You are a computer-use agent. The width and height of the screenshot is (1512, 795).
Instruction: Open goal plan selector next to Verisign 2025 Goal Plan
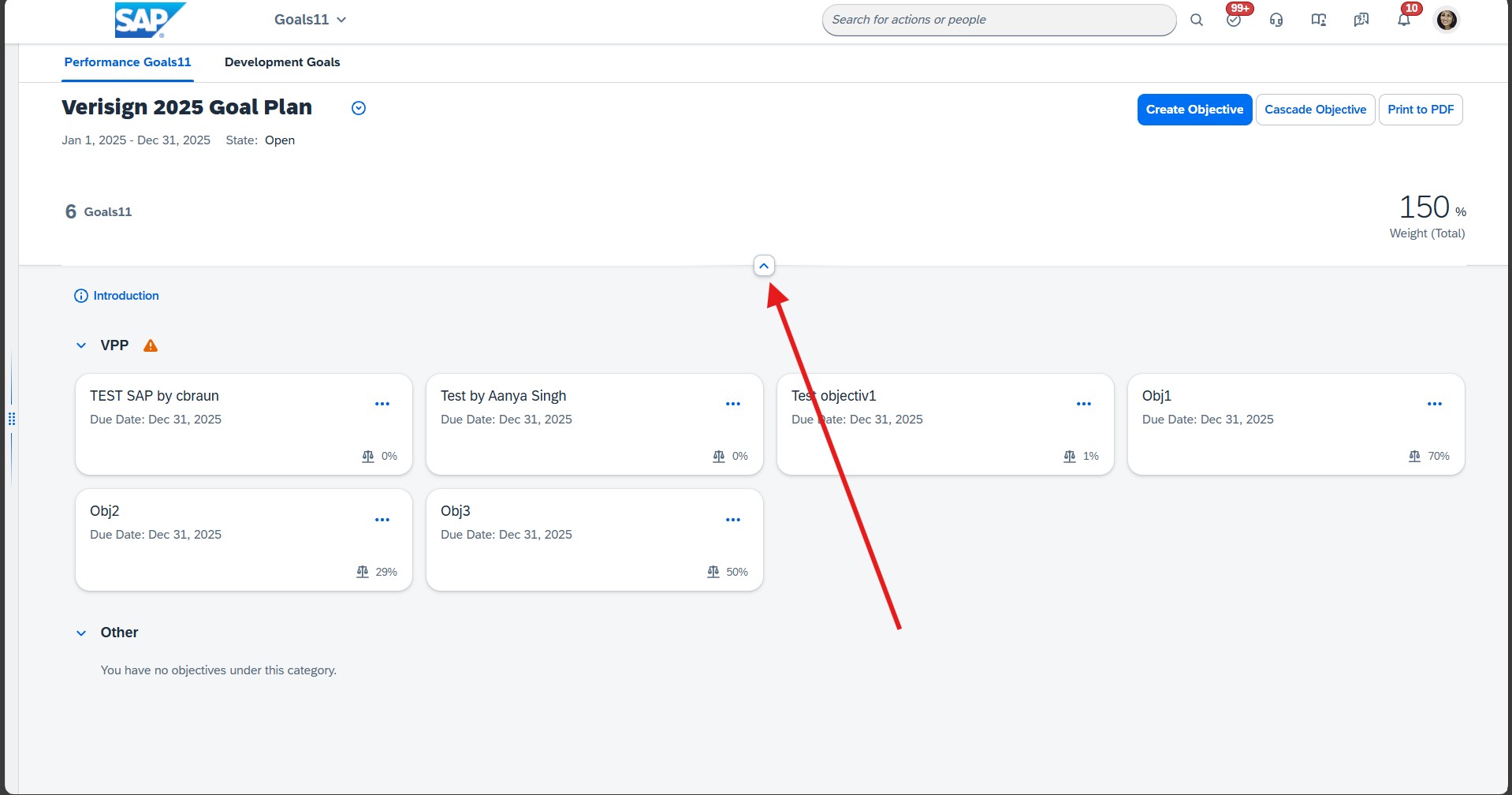click(x=359, y=108)
